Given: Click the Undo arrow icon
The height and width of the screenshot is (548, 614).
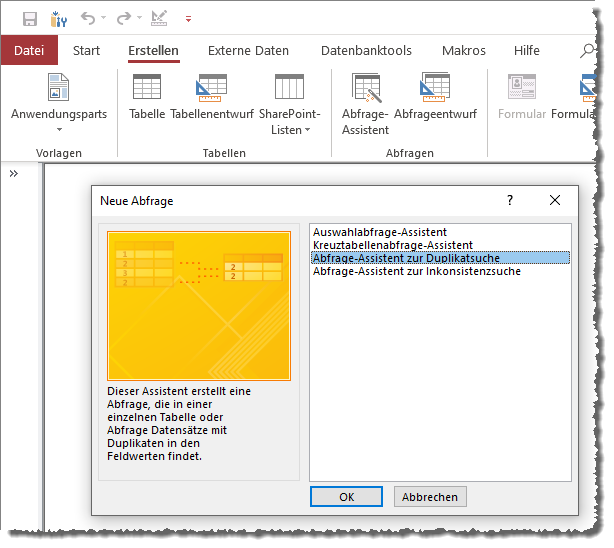Looking at the screenshot, I should pyautogui.click(x=87, y=18).
